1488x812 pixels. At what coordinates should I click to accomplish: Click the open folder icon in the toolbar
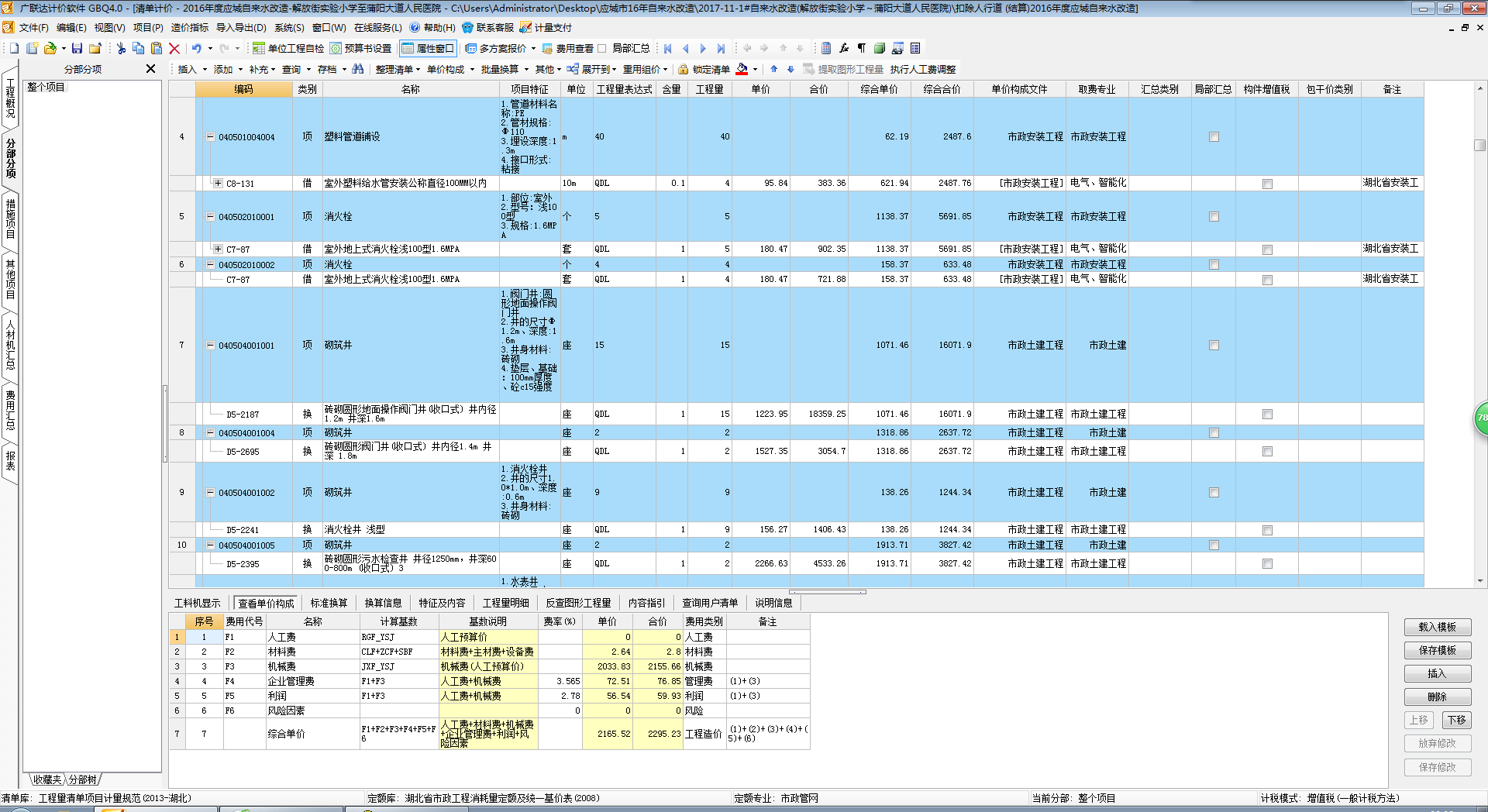pos(50,48)
